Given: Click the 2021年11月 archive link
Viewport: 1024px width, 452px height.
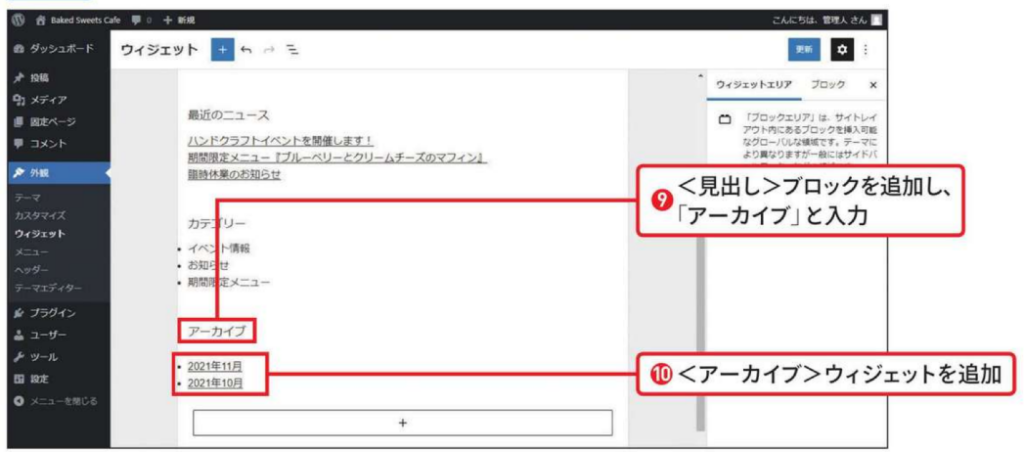Looking at the screenshot, I should coord(214,366).
